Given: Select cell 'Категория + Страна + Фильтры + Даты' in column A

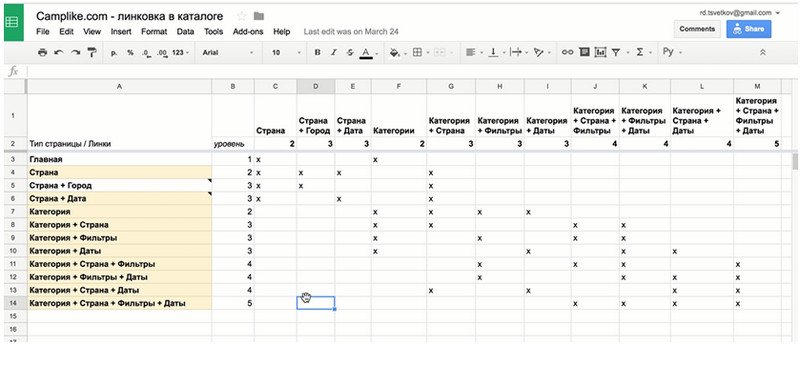Looking at the screenshot, I should [119, 303].
